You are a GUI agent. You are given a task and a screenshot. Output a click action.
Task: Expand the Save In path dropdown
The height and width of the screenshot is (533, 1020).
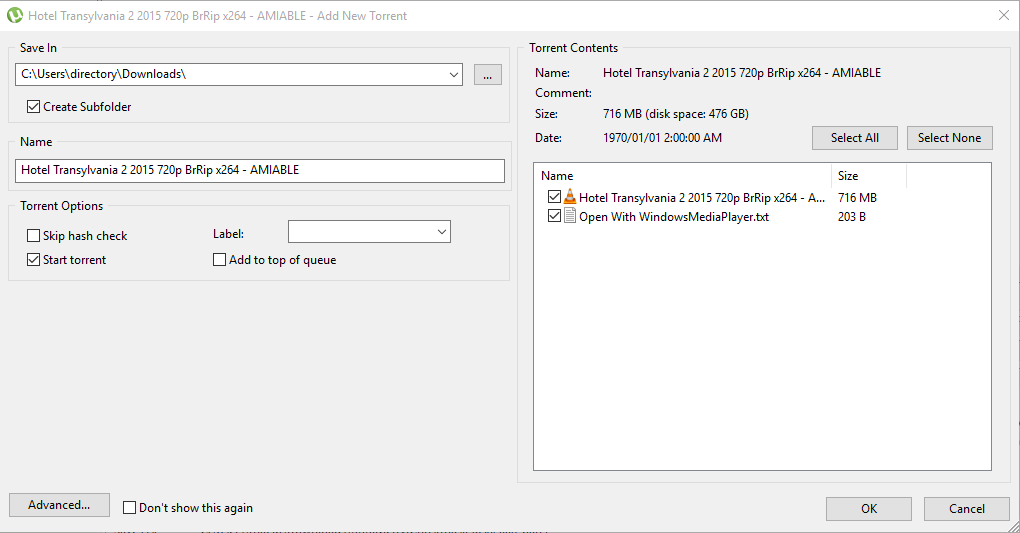(453, 74)
